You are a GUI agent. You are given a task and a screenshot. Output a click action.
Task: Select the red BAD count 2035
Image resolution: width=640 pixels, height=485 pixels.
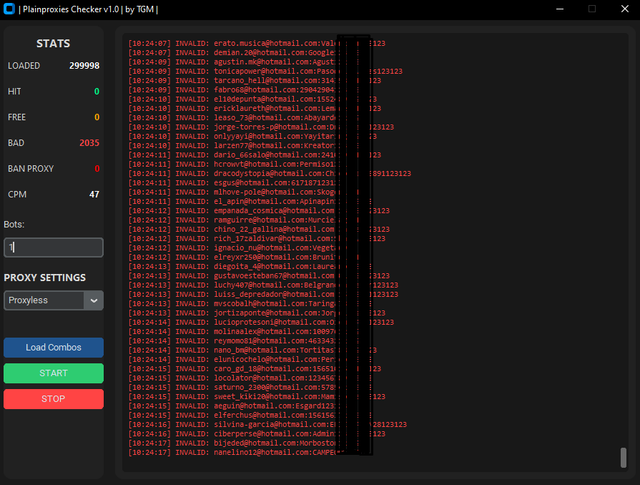89,143
